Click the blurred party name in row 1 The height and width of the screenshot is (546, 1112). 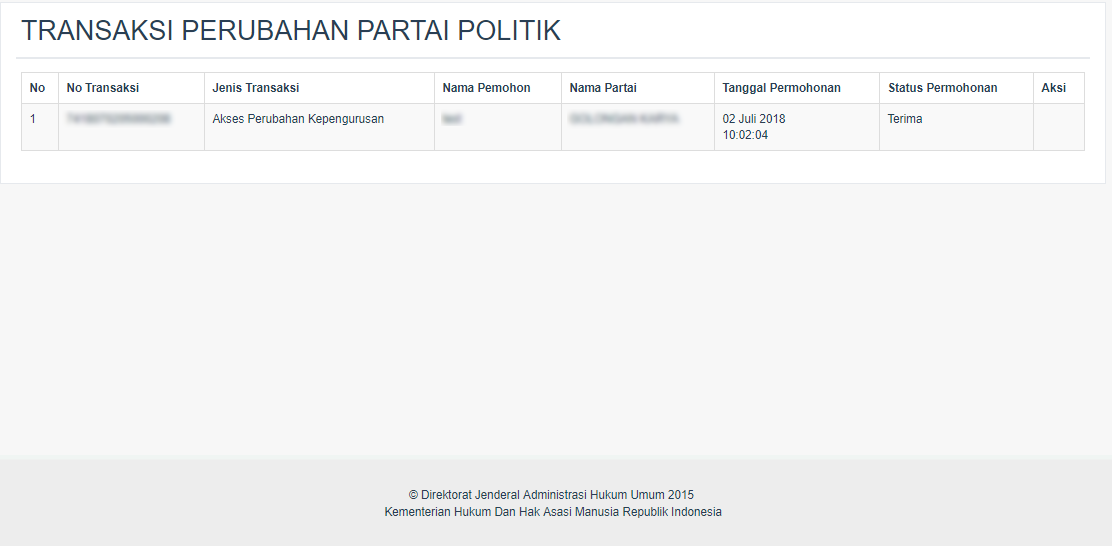click(624, 119)
